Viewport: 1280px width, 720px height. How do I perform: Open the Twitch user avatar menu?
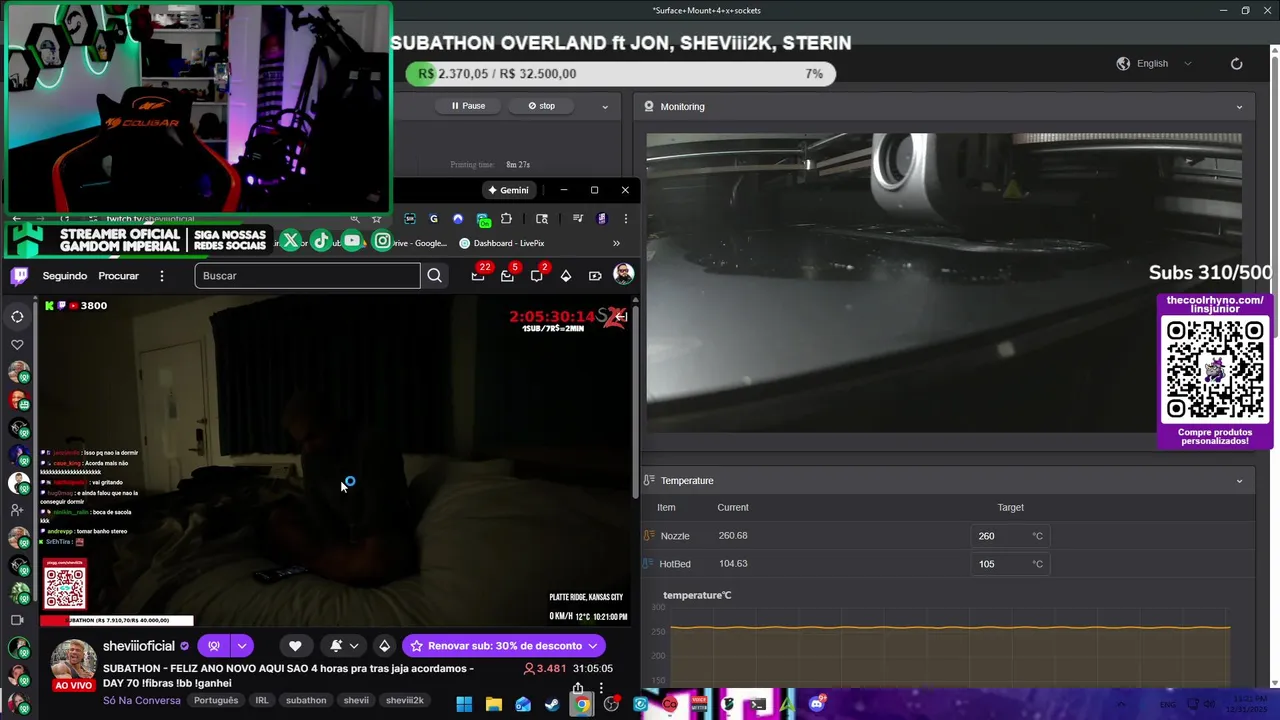pyautogui.click(x=623, y=275)
